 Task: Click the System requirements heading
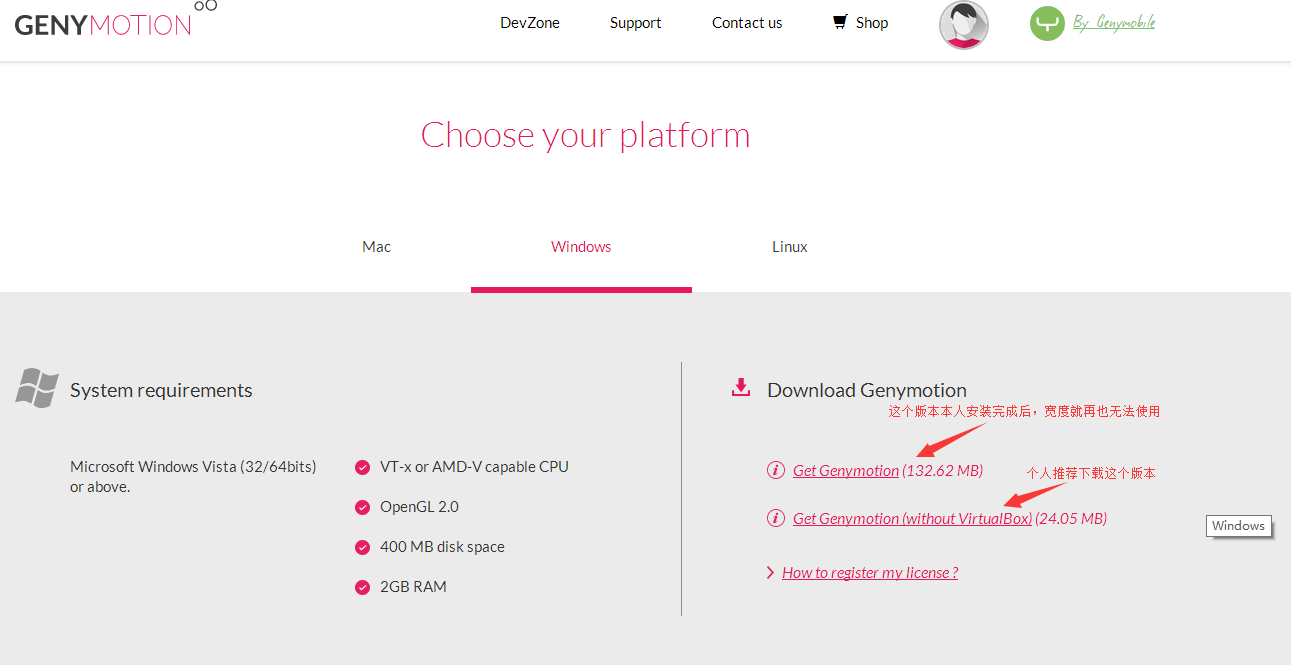click(x=161, y=390)
